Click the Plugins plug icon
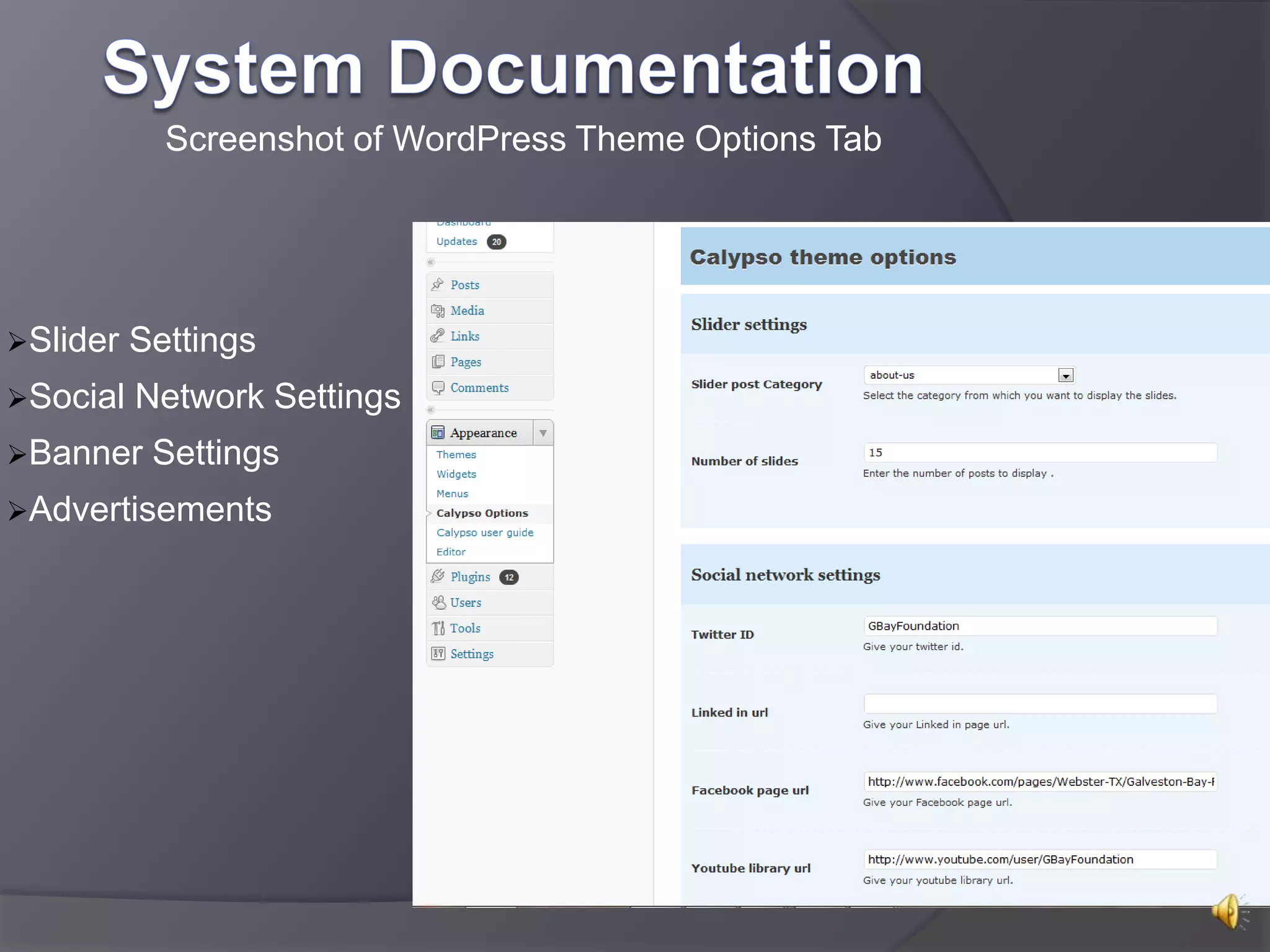 point(438,576)
